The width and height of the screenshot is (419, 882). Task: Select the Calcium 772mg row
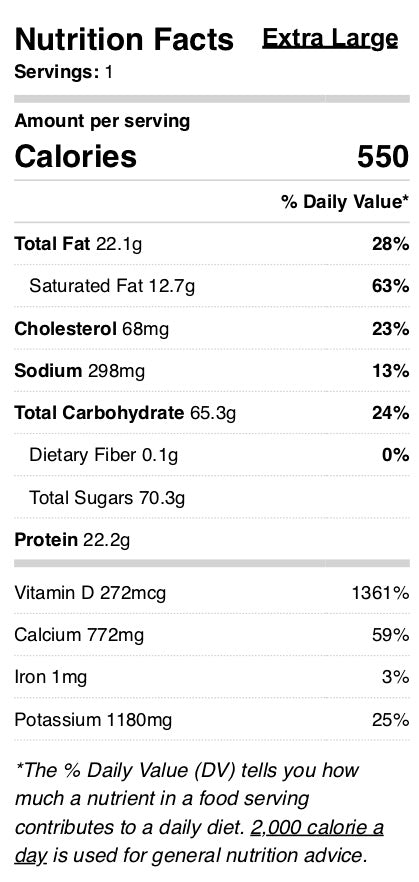click(211, 635)
